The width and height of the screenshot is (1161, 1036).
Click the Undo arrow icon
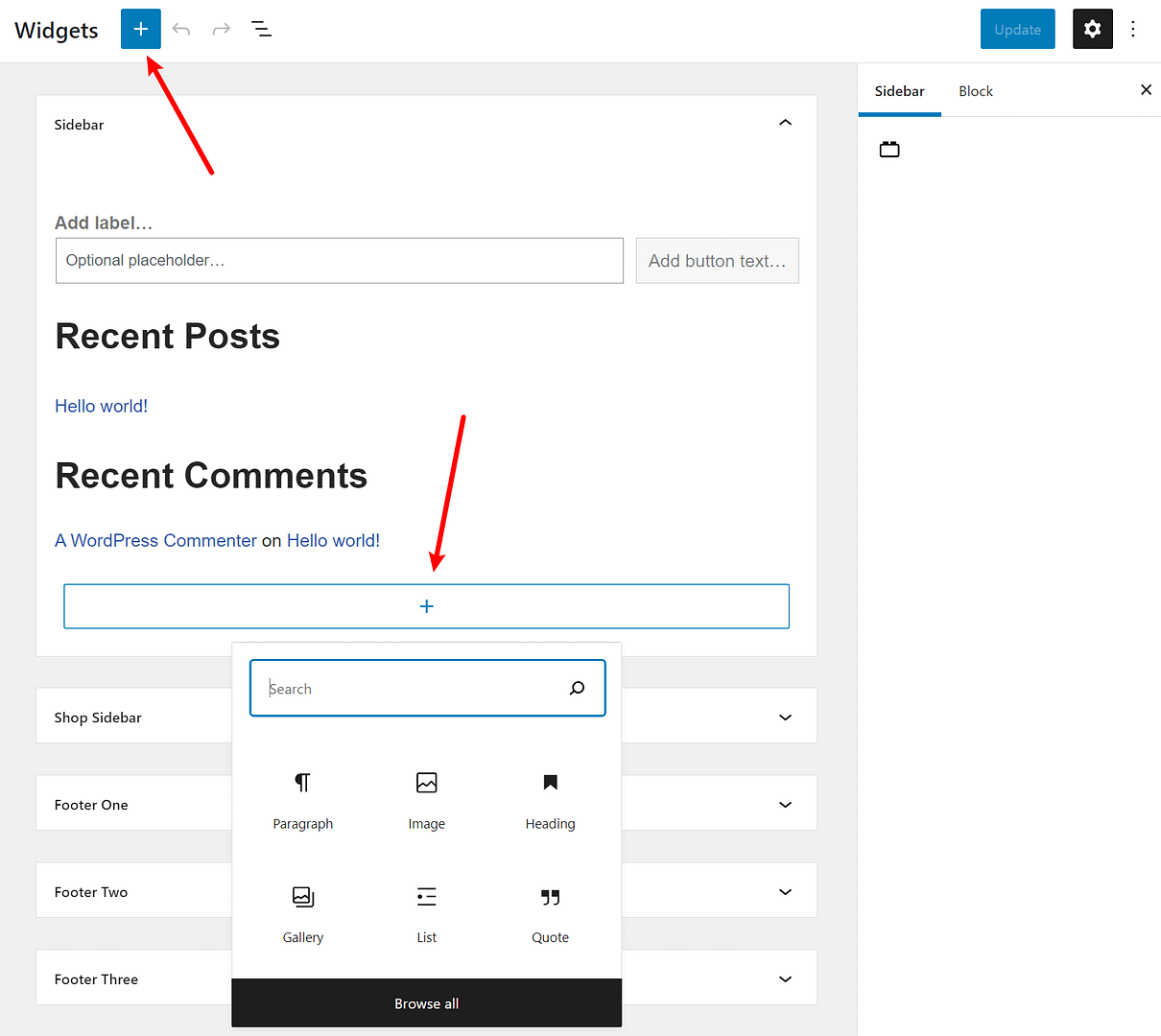[180, 29]
